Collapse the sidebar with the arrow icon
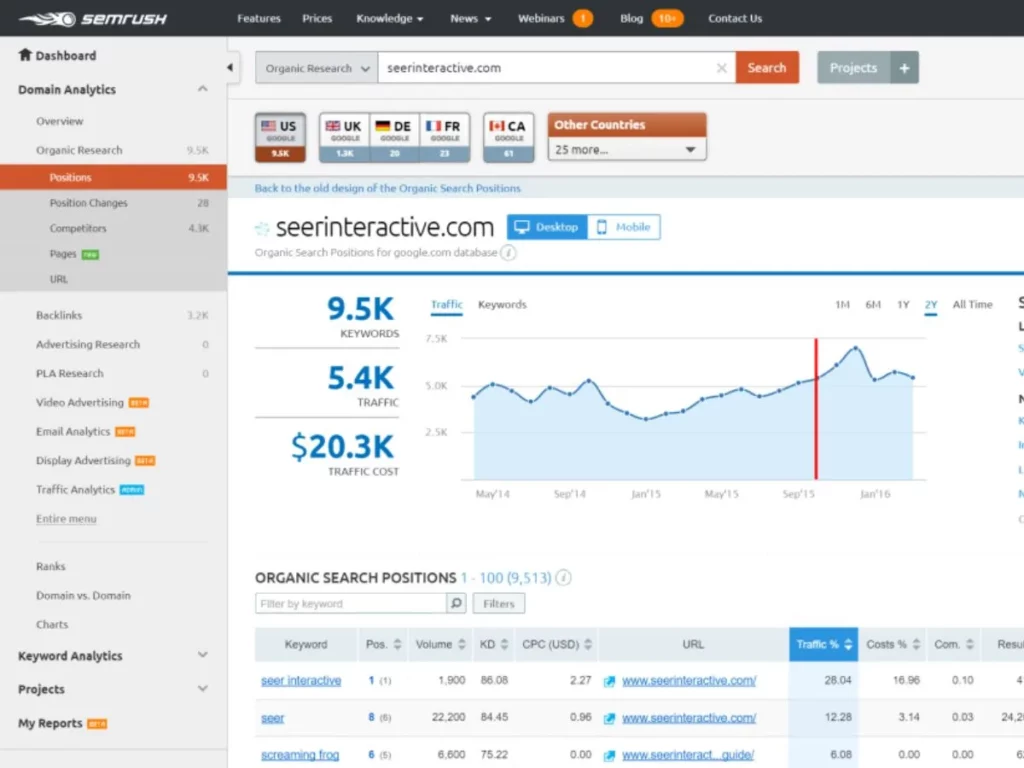The image size is (1024, 768). pos(230,67)
